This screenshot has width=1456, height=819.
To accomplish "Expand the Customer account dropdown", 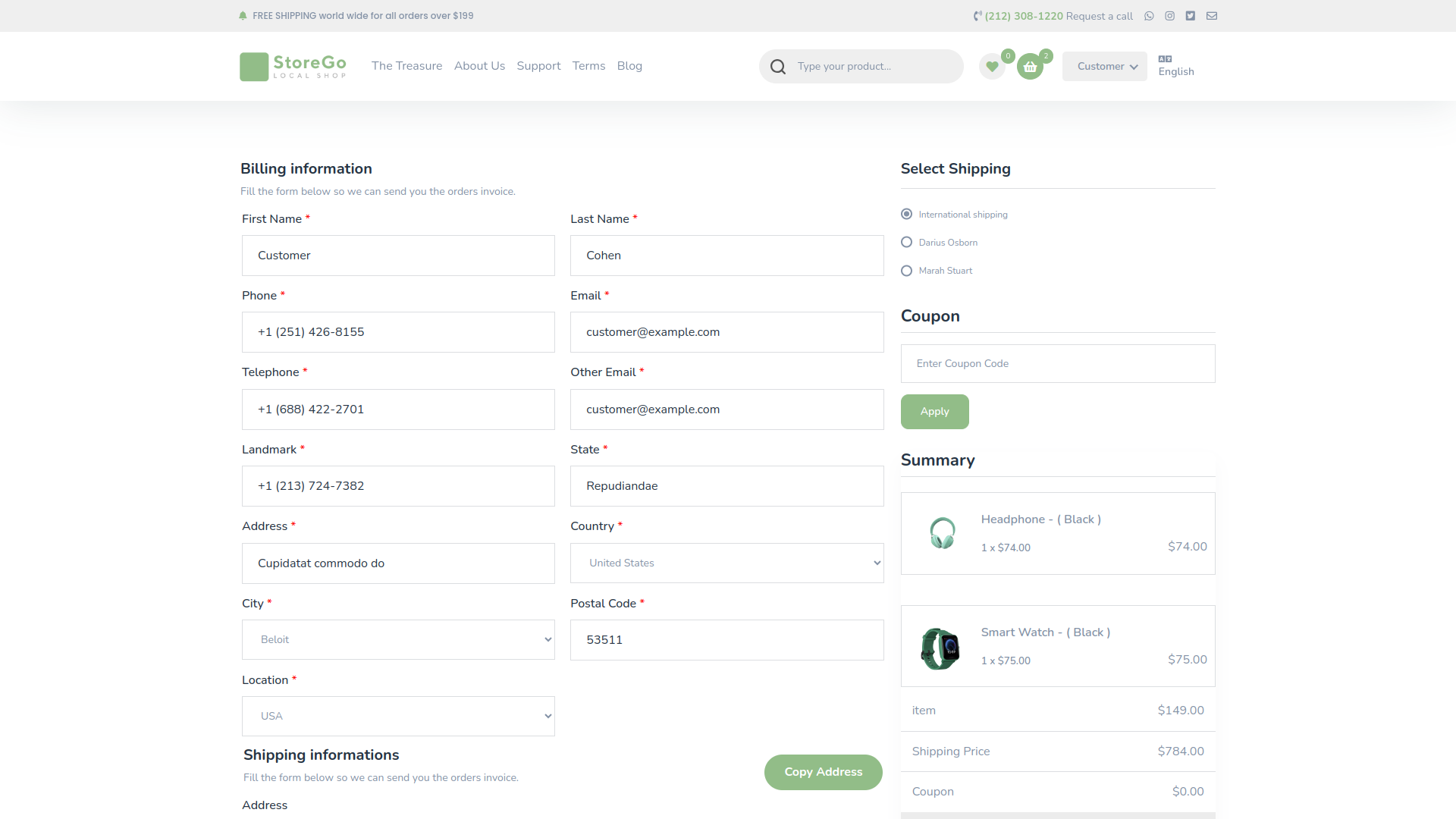I will coord(1105,67).
